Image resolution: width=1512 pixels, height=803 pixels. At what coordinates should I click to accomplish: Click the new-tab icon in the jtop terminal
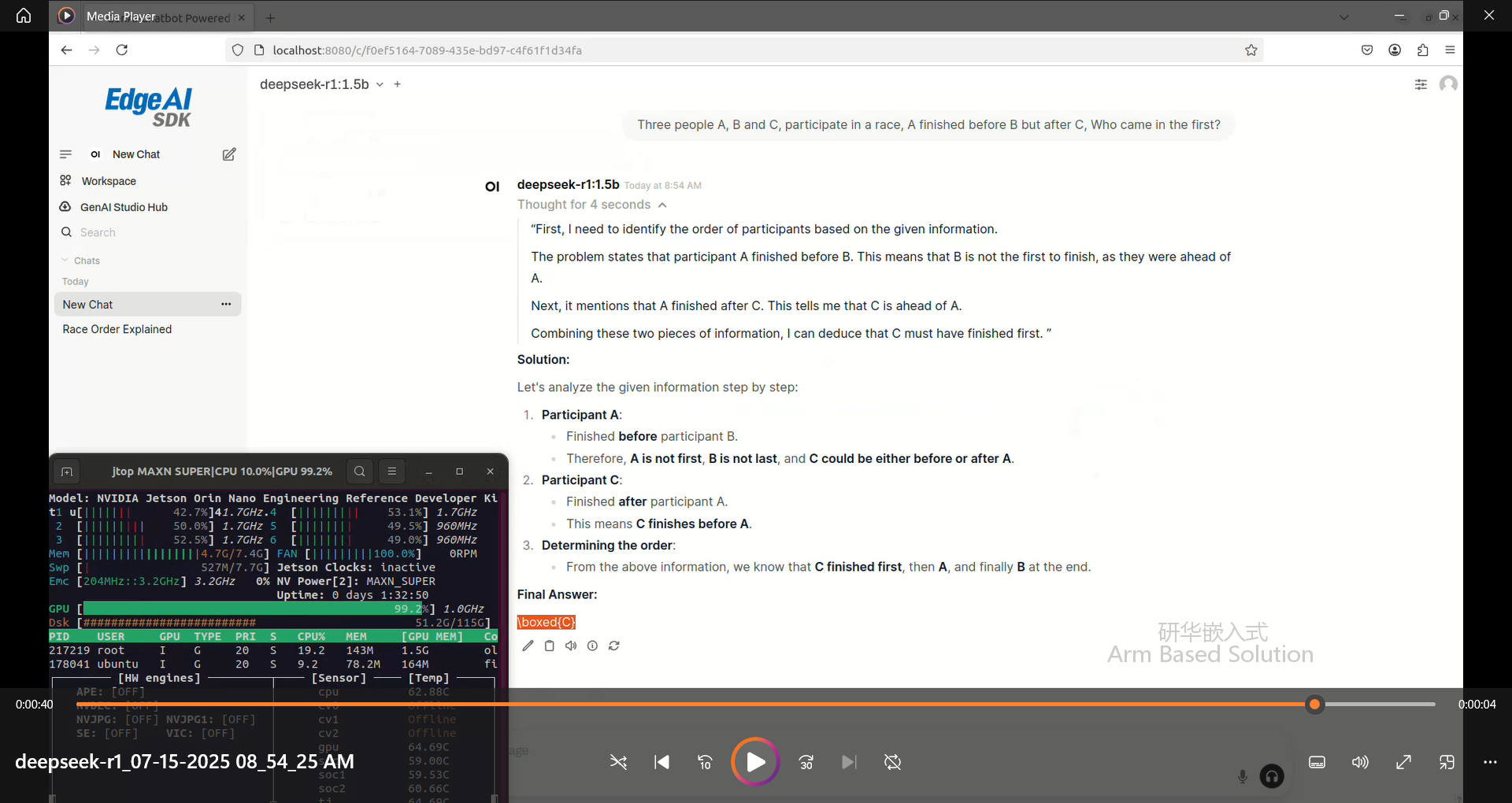click(67, 472)
